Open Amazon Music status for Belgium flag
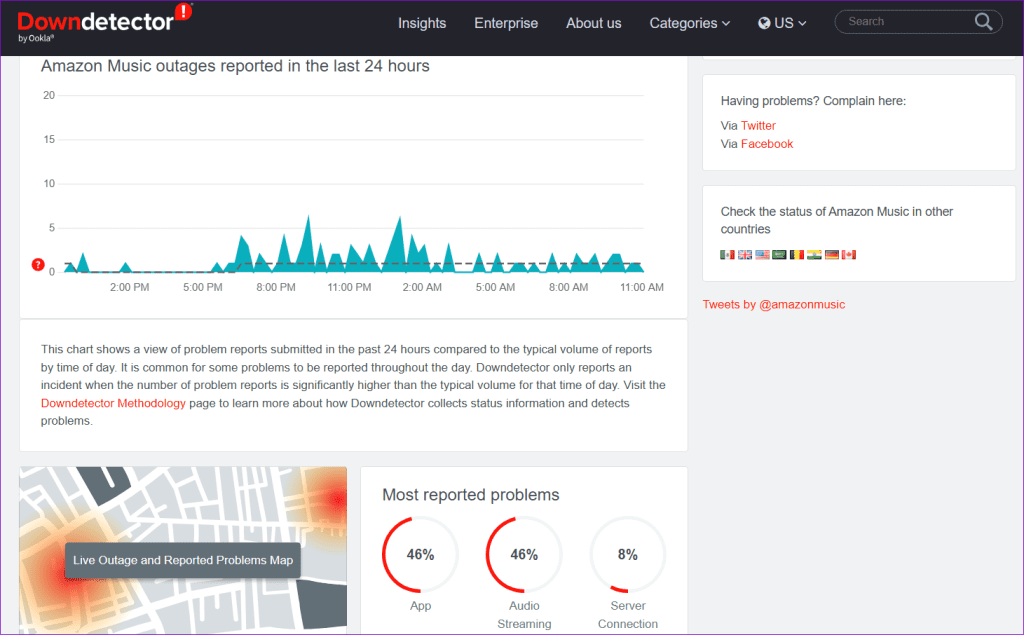The width and height of the screenshot is (1024, 635). [x=797, y=255]
